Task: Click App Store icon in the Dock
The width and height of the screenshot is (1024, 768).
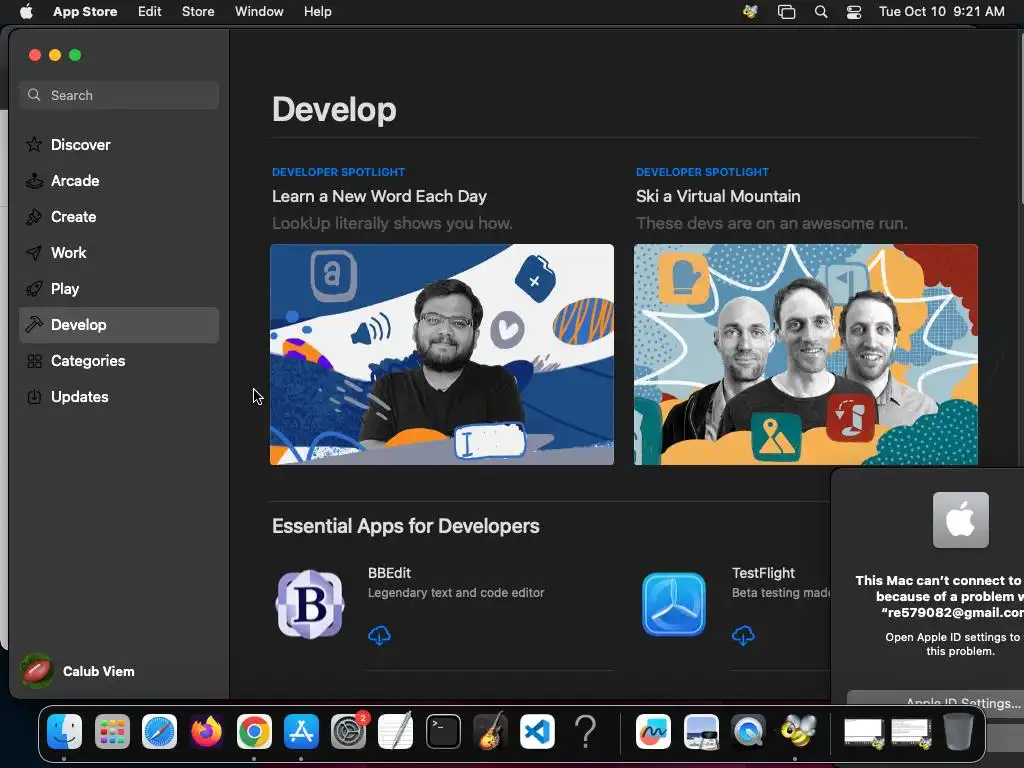Action: pos(301,731)
